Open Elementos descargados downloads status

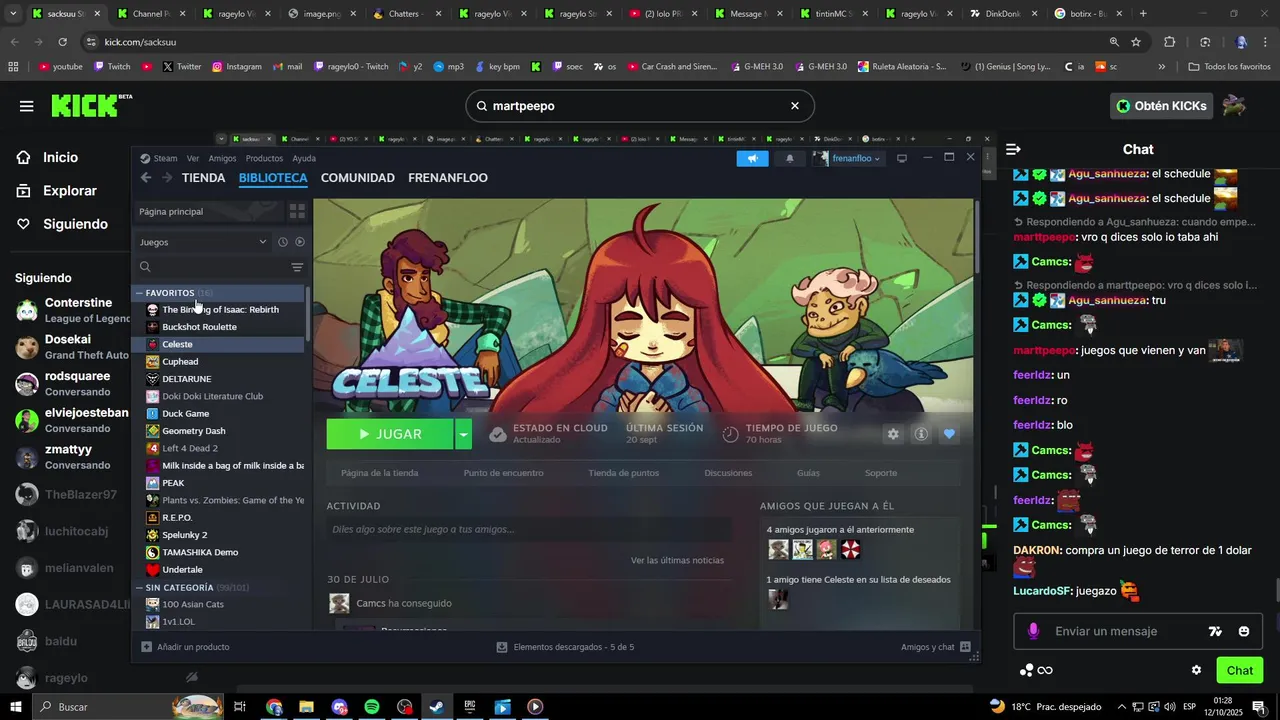click(565, 647)
